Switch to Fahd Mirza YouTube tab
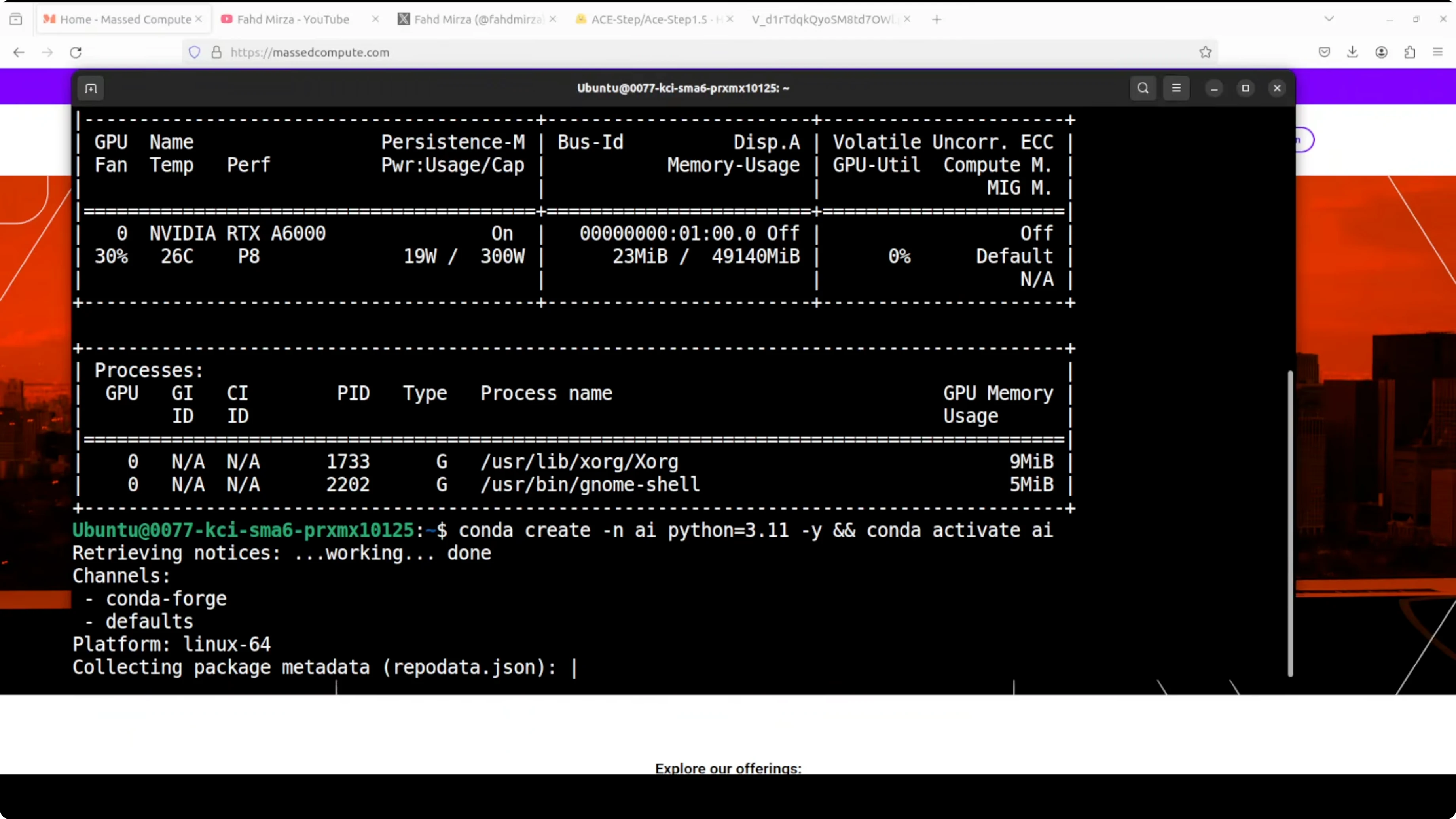This screenshot has height=819, width=1456. coord(293,19)
